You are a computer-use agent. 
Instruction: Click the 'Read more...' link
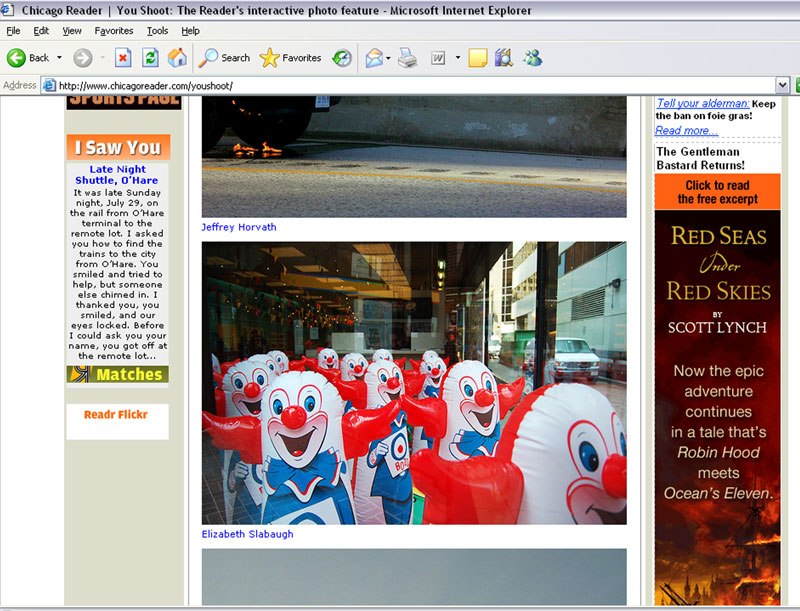coord(686,130)
